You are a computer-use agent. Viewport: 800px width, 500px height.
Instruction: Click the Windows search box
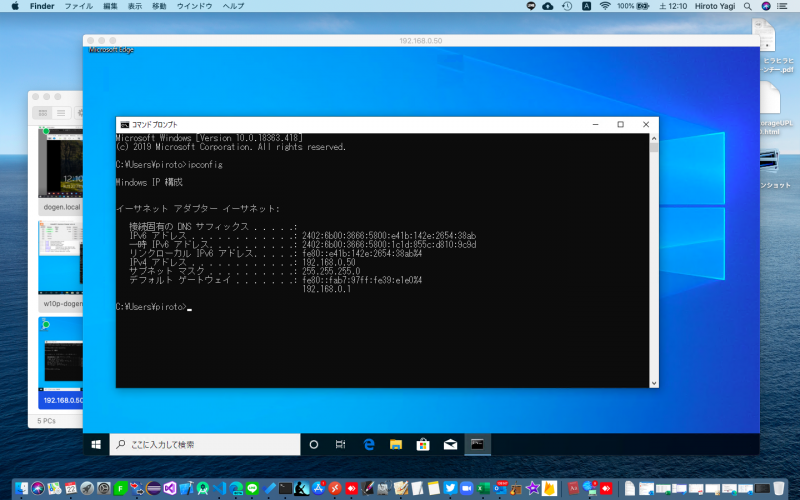(205, 444)
